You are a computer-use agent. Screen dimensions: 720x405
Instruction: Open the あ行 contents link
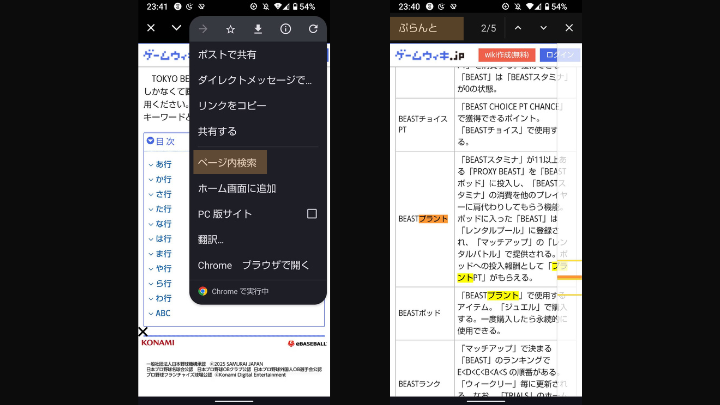[x=163, y=164]
